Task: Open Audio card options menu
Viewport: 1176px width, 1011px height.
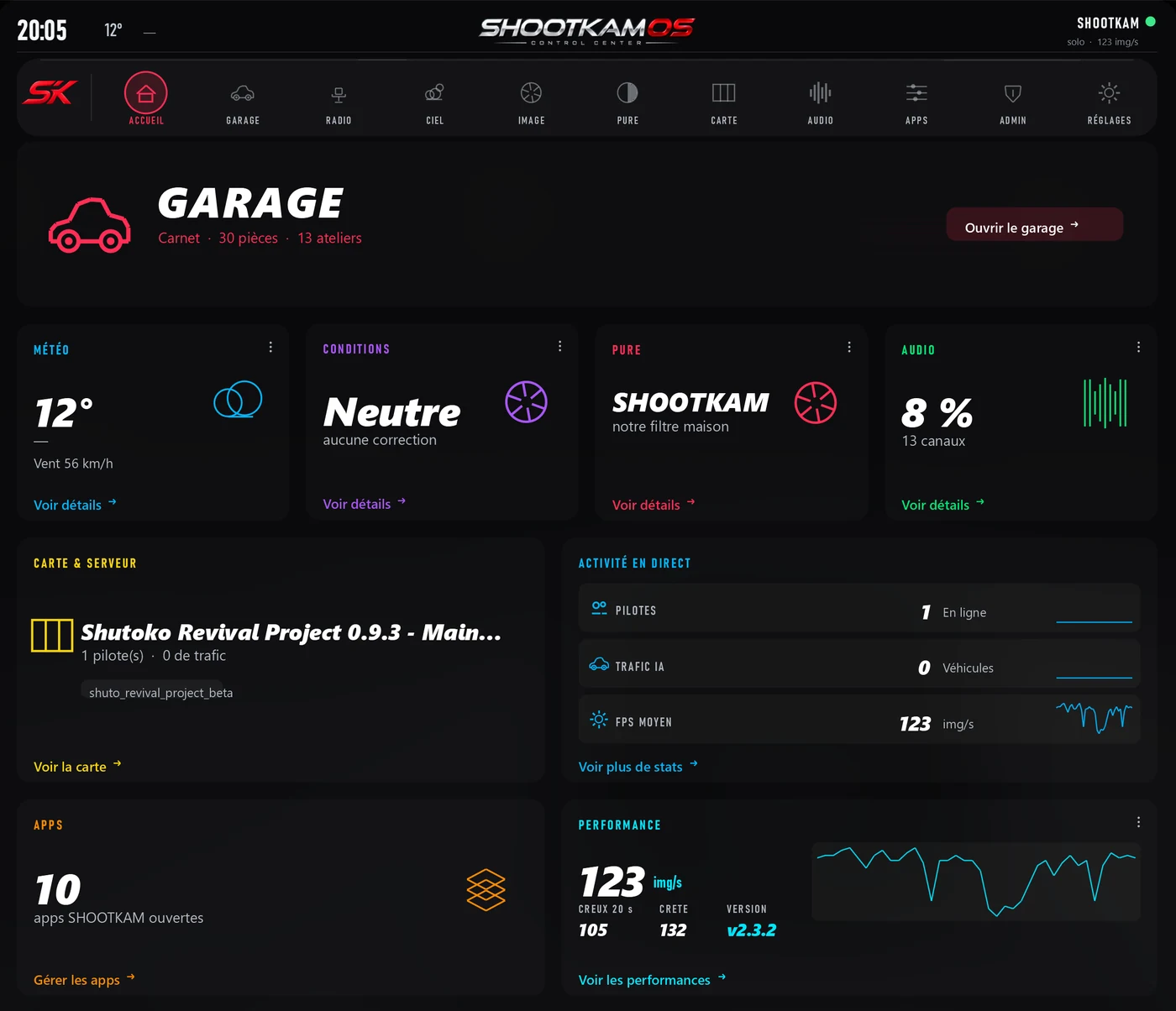Action: (x=1138, y=347)
